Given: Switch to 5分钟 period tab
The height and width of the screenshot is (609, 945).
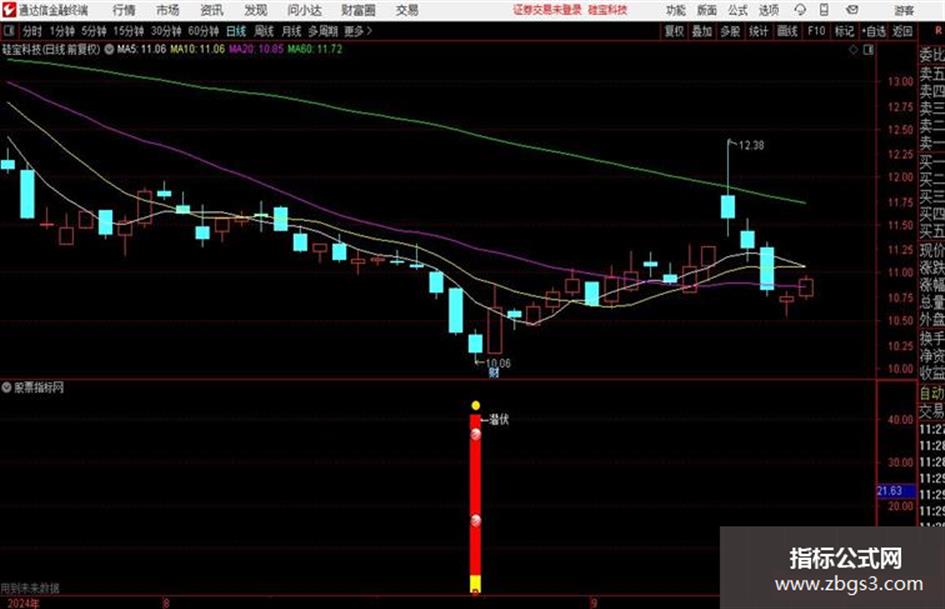Looking at the screenshot, I should point(93,31).
